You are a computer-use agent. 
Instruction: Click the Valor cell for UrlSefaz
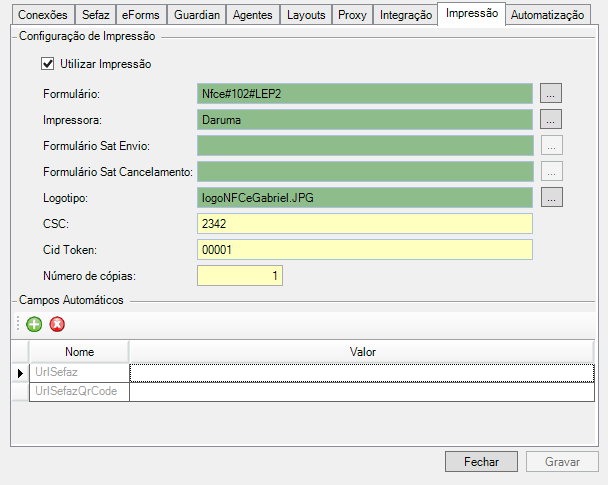pyautogui.click(x=361, y=372)
